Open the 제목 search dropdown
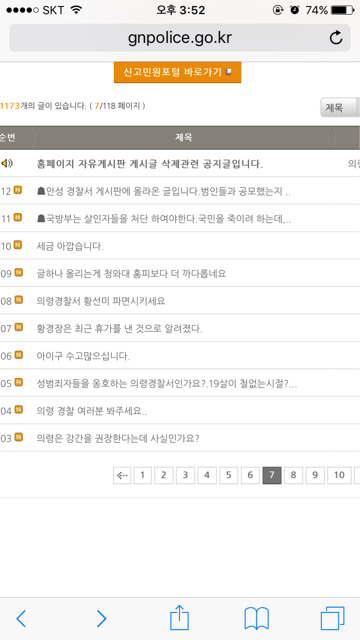 [x=340, y=108]
